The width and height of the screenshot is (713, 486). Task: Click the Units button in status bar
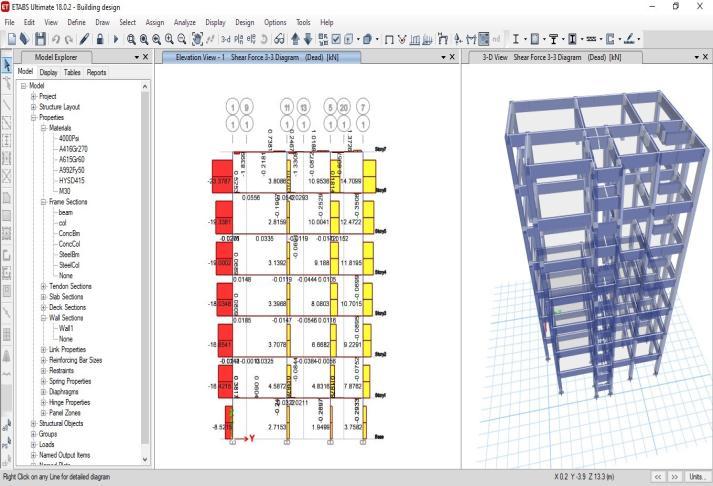(x=698, y=476)
